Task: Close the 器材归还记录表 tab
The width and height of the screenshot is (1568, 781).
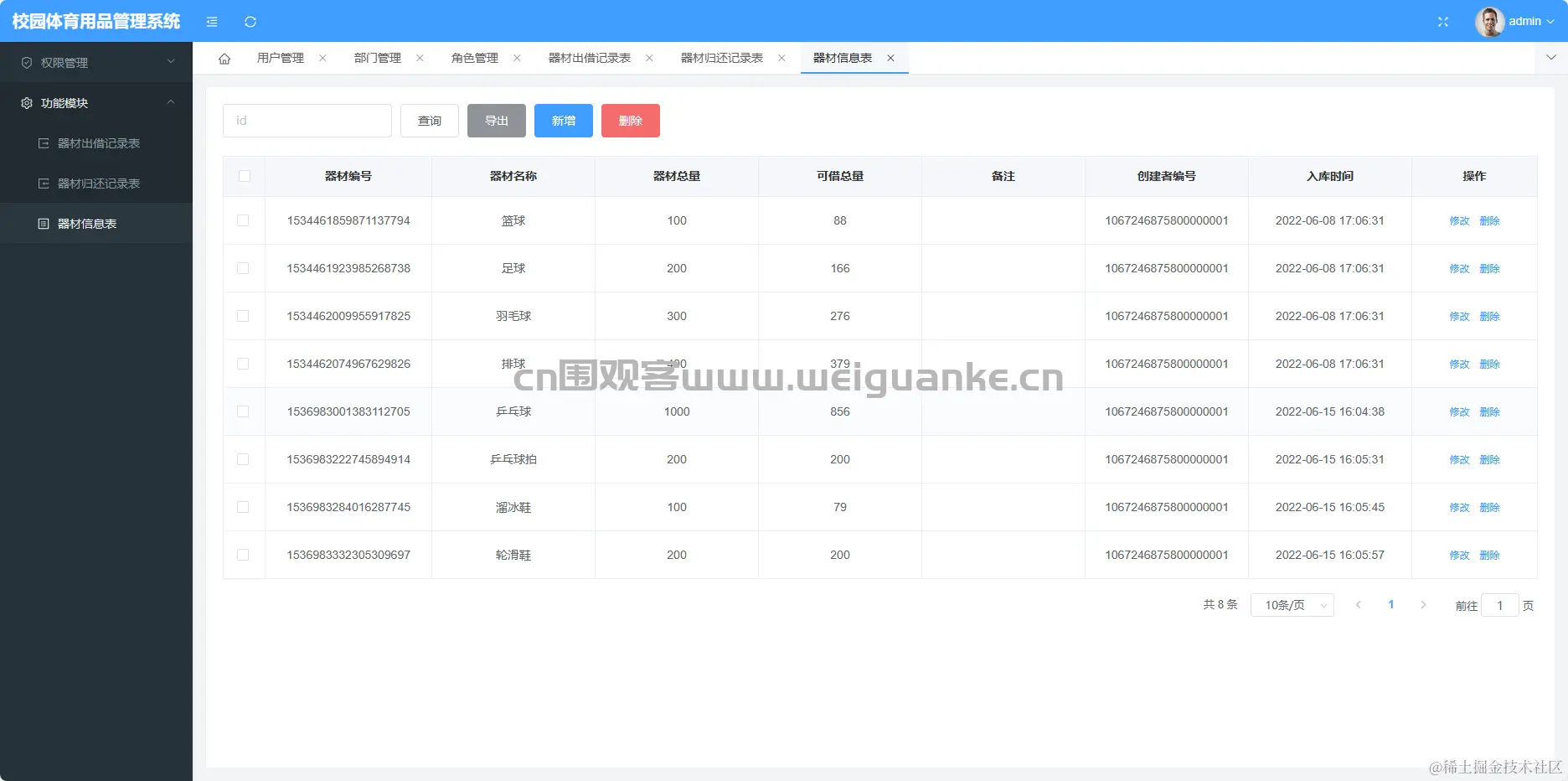Action: pyautogui.click(x=781, y=58)
